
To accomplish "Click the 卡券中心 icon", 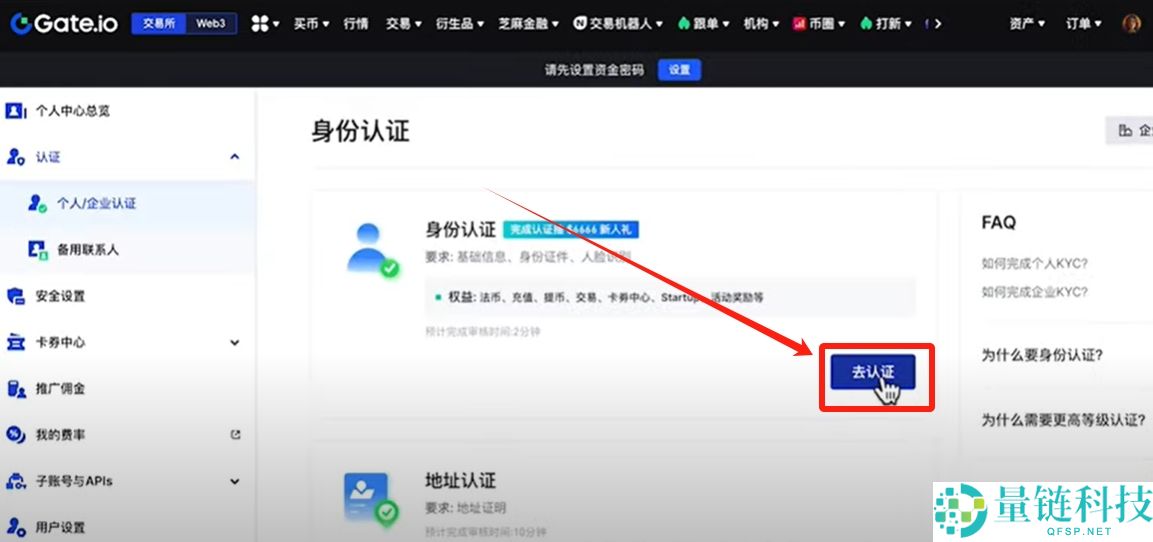I will point(16,343).
